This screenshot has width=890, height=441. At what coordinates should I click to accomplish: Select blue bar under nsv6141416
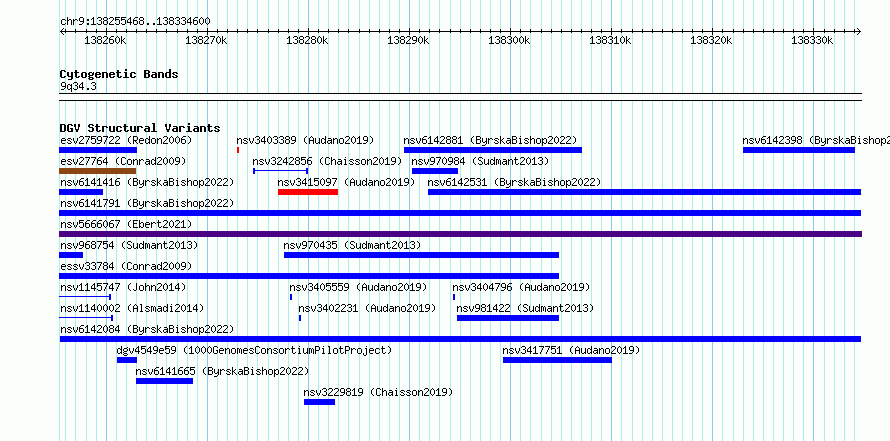(x=81, y=192)
